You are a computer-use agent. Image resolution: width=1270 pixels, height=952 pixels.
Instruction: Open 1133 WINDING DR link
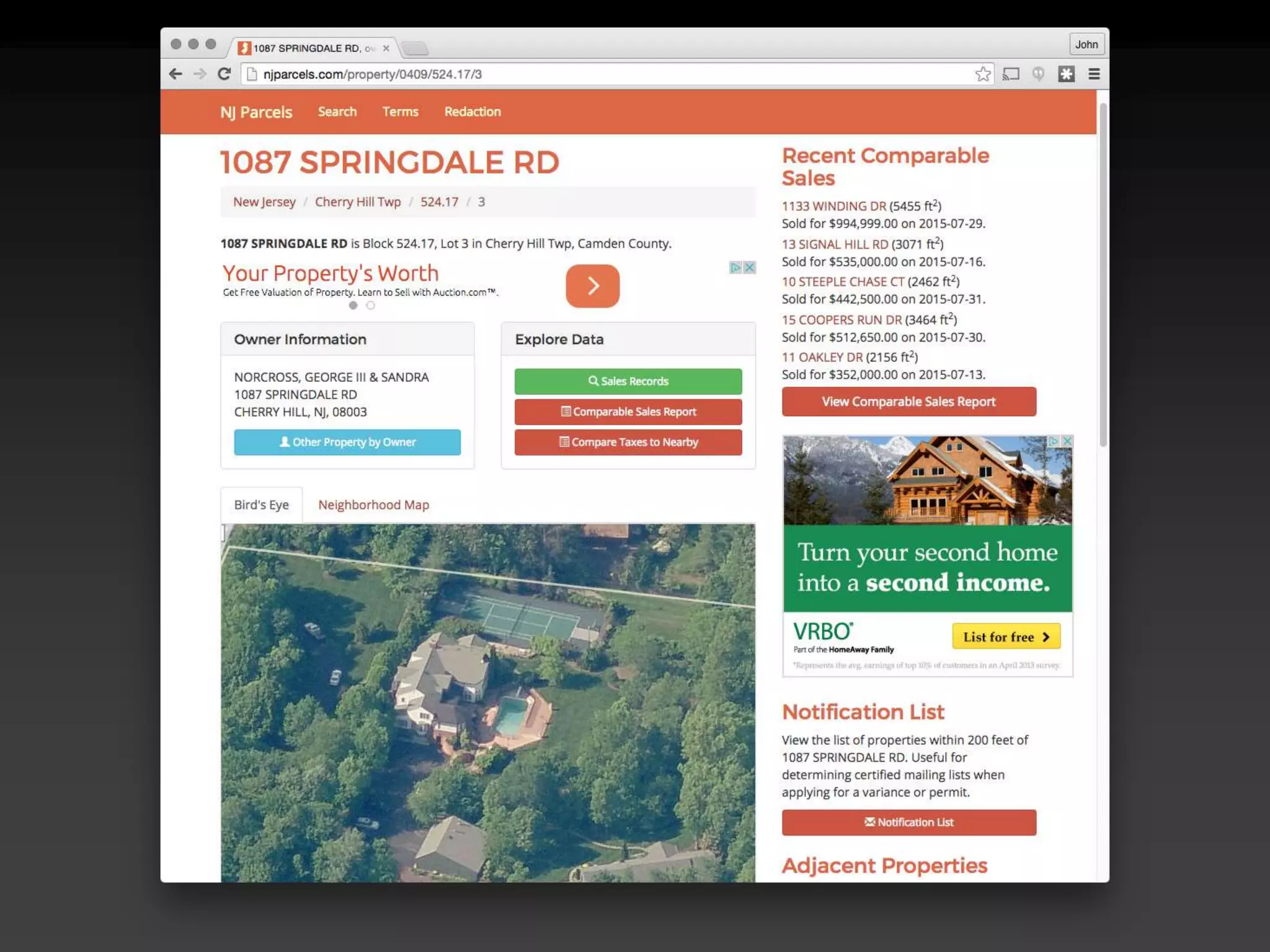tap(833, 206)
